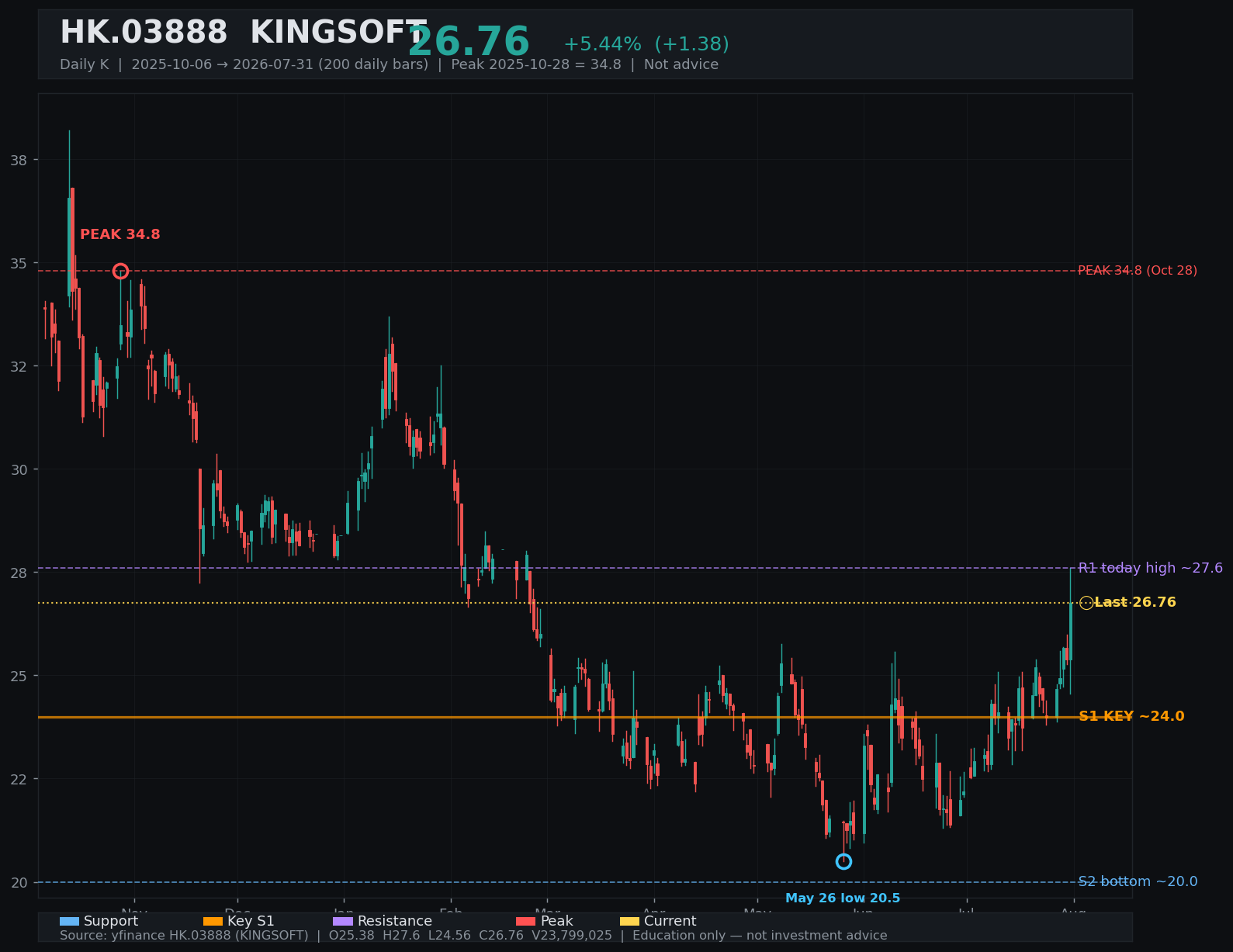The image size is (1233, 952).
Task: Click the "Daily K" date range subtitle line
Action: tap(389, 64)
